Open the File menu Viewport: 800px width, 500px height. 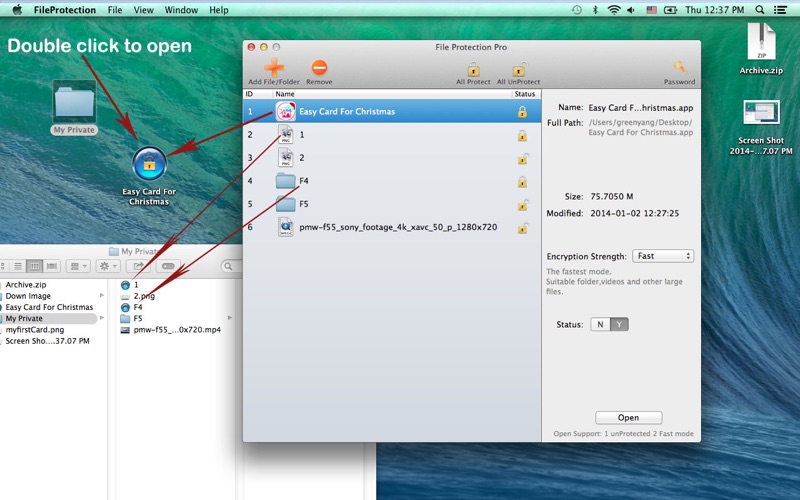(x=115, y=10)
